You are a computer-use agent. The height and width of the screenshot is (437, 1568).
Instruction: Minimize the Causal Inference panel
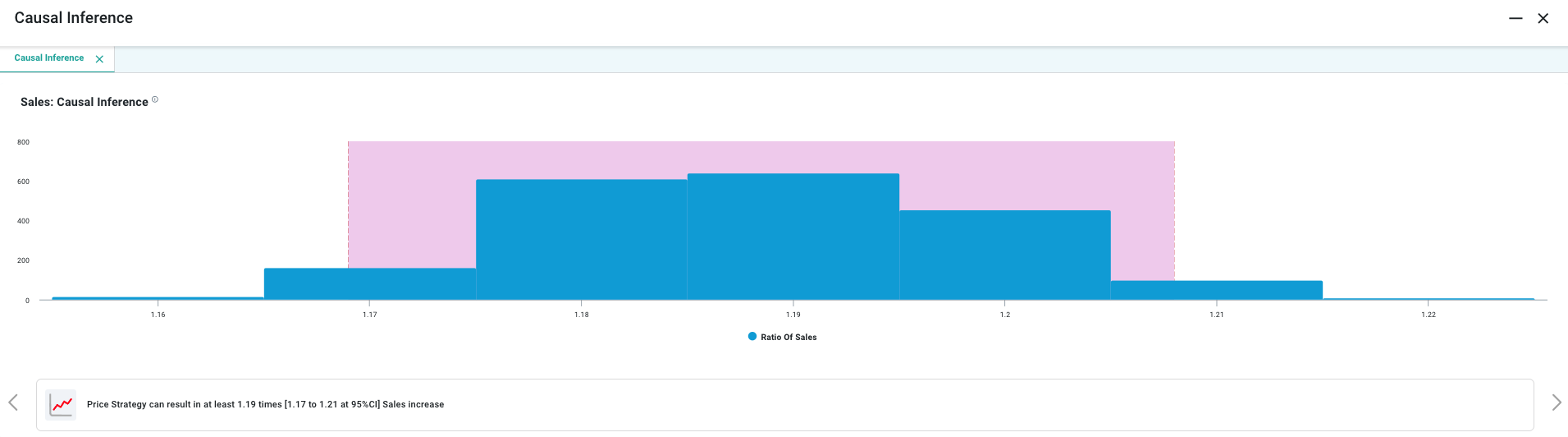1515,18
